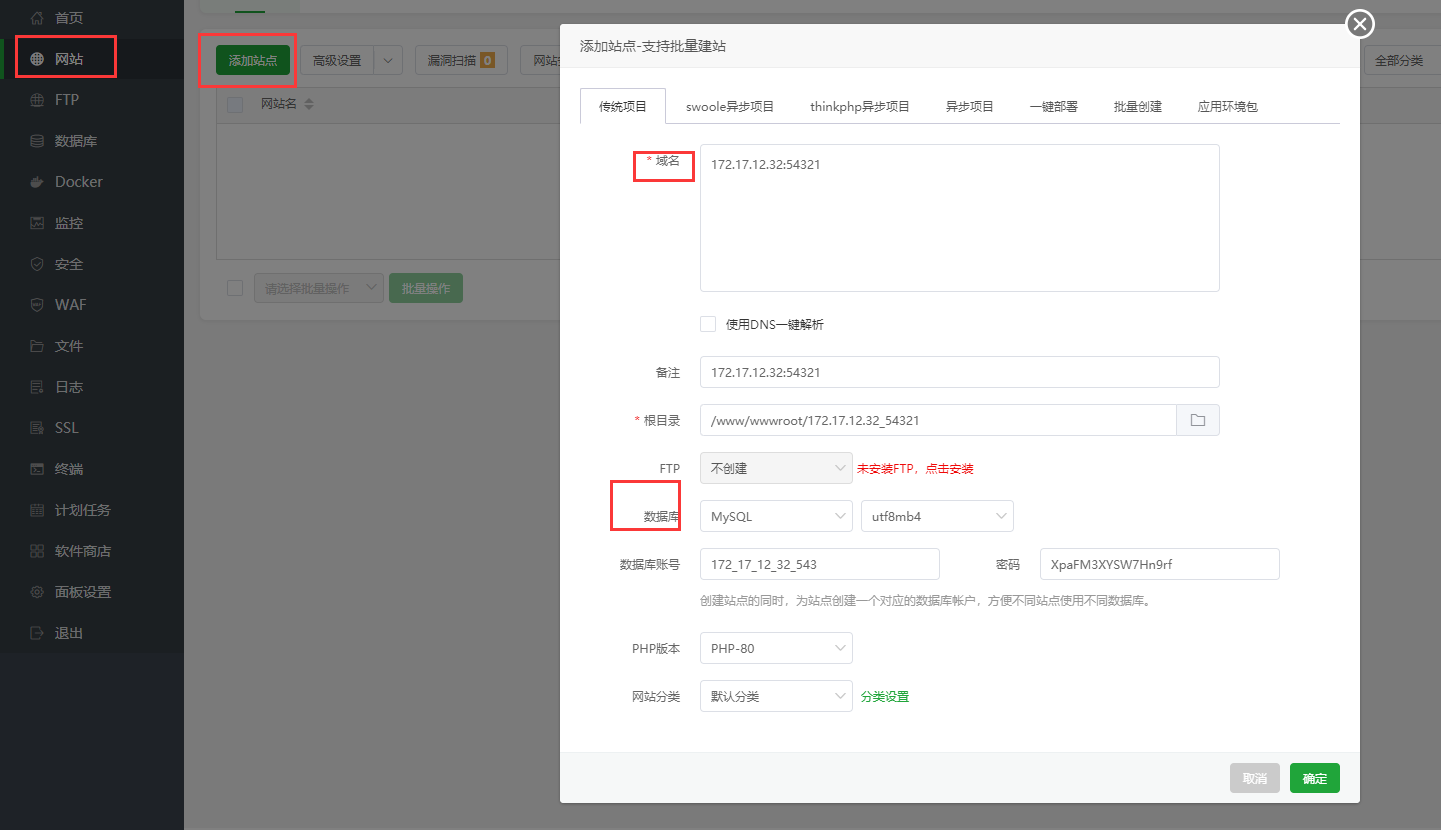Click the root directory path field
This screenshot has height=830, width=1441.
coord(938,420)
